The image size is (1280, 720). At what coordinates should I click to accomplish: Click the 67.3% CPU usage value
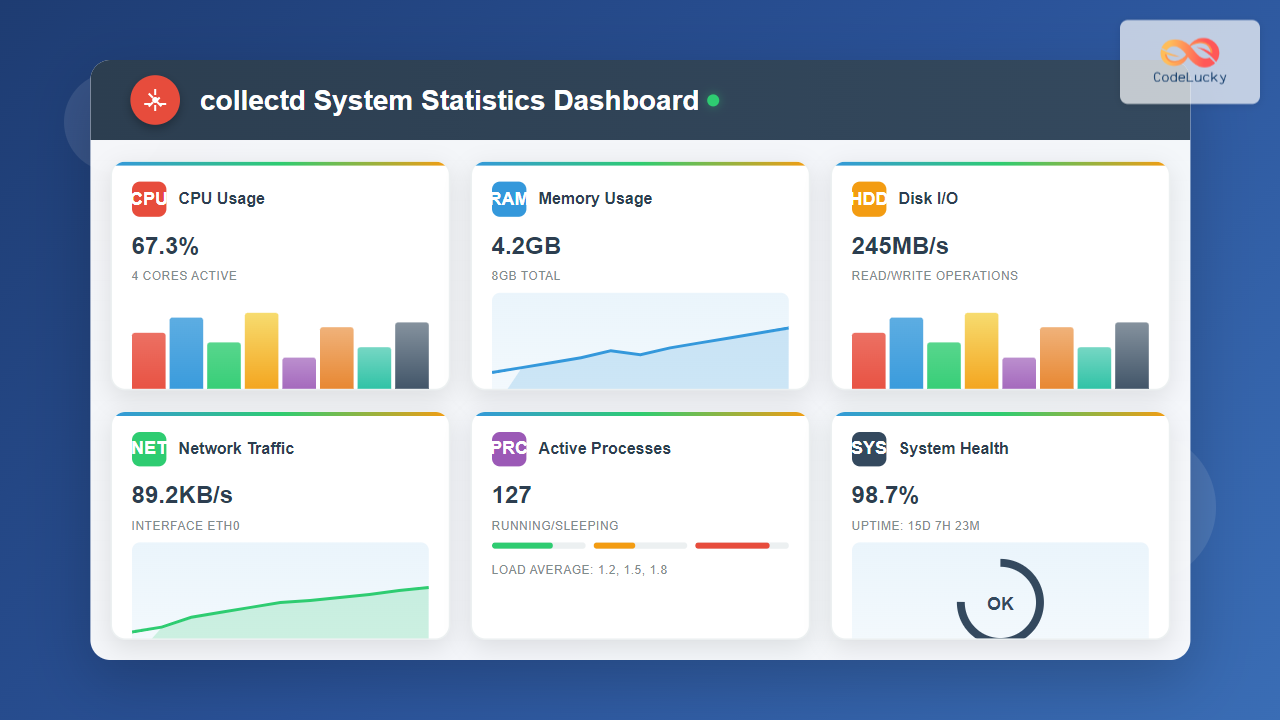pyautogui.click(x=165, y=246)
